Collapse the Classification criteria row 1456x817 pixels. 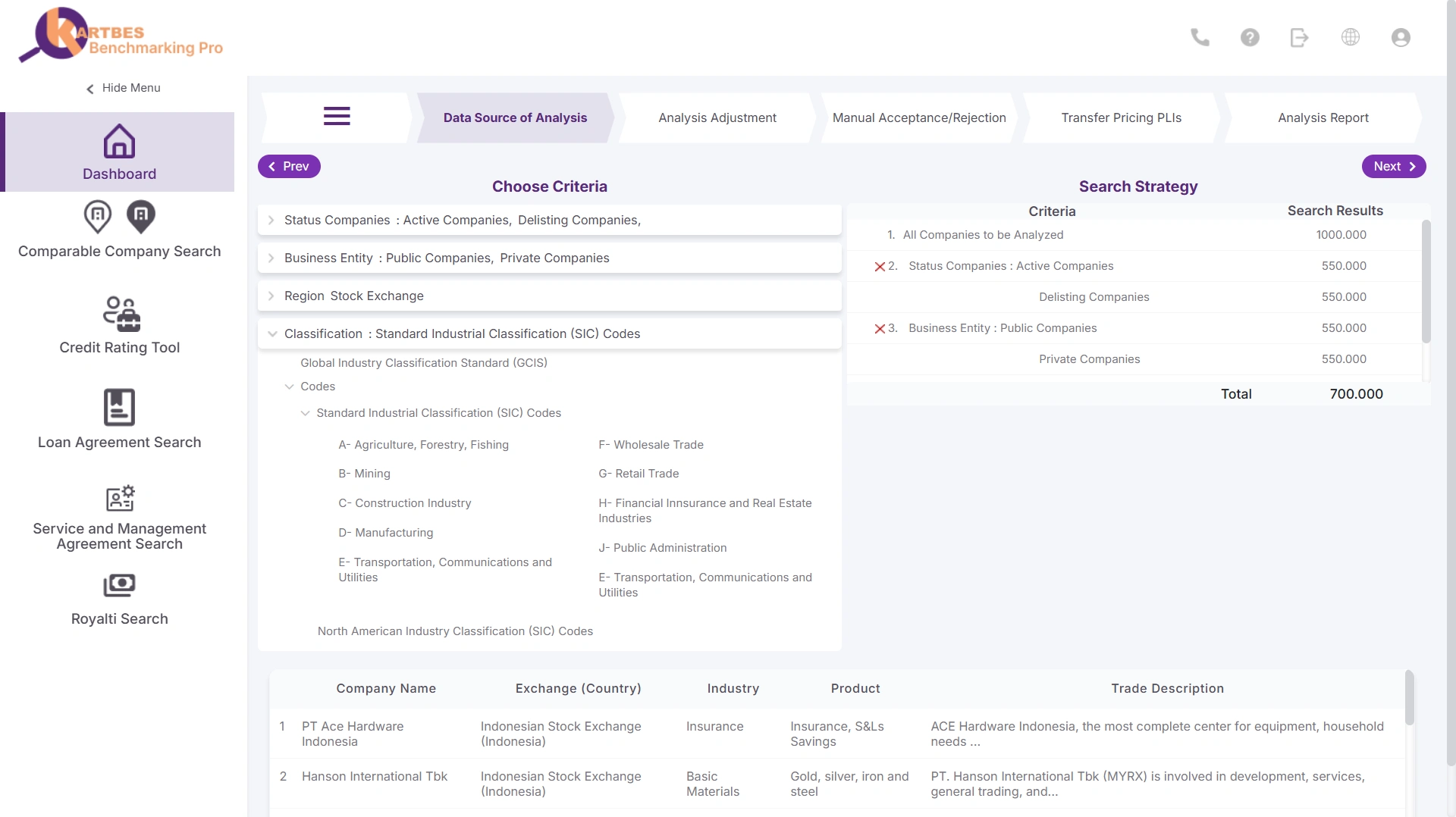[550, 333]
